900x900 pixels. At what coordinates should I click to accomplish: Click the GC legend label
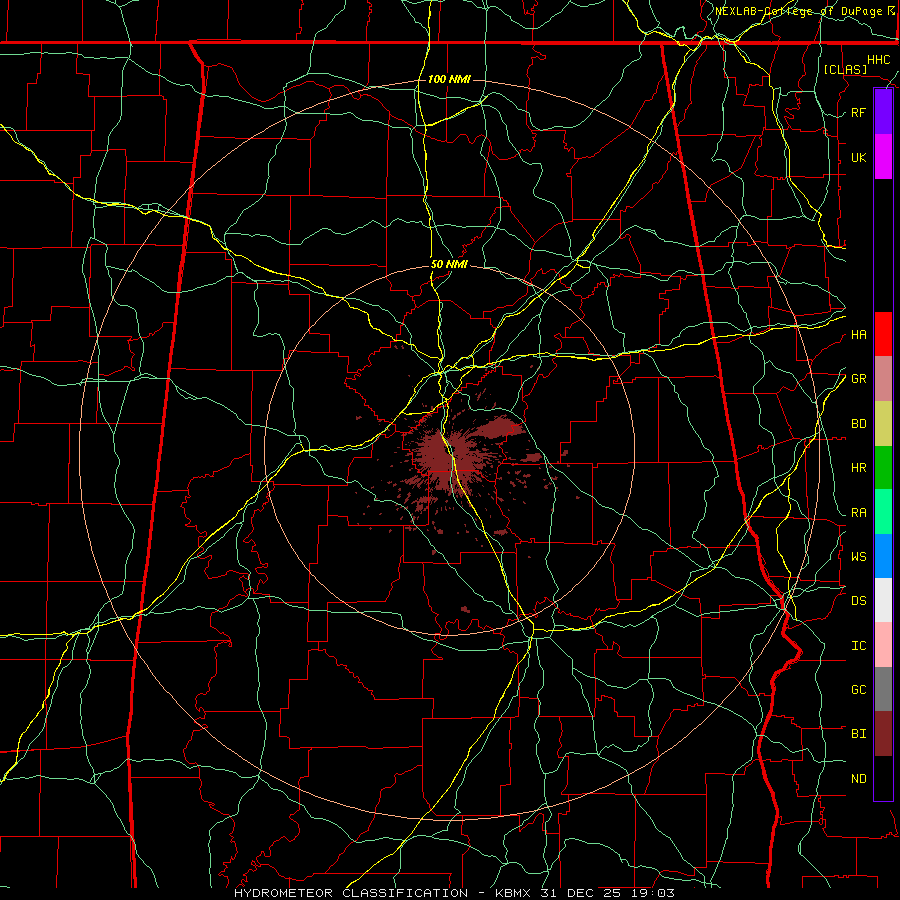[858, 689]
